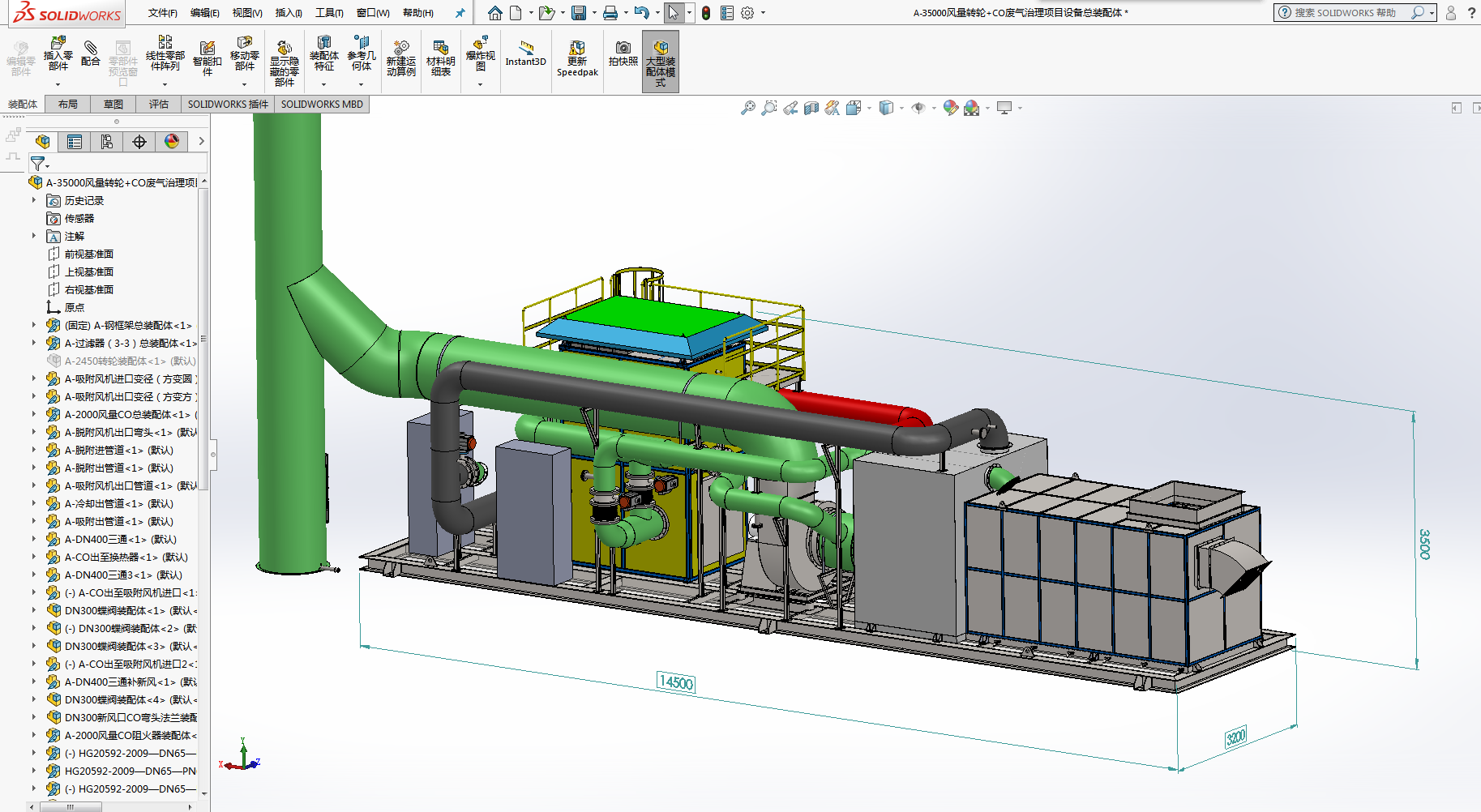Click the 14500 dimension label
Viewport: 1481px width, 812px height.
(675, 682)
